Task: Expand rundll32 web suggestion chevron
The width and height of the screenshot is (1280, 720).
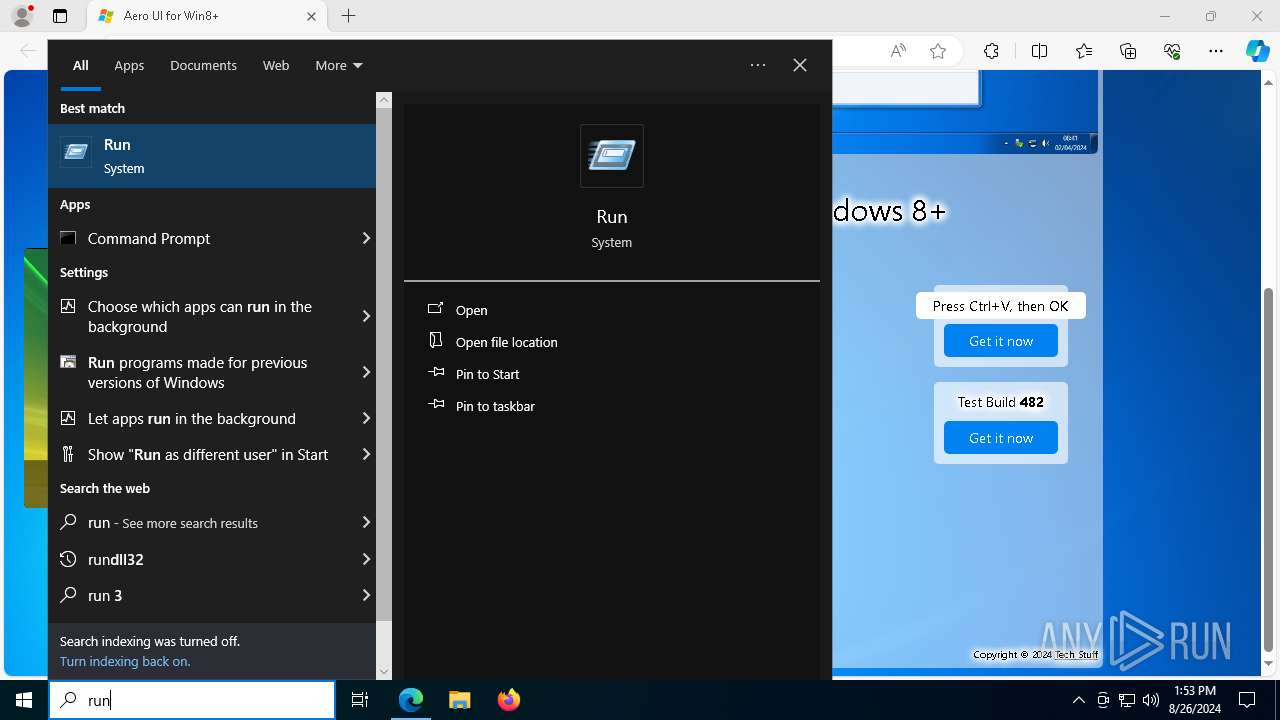Action: click(x=366, y=559)
